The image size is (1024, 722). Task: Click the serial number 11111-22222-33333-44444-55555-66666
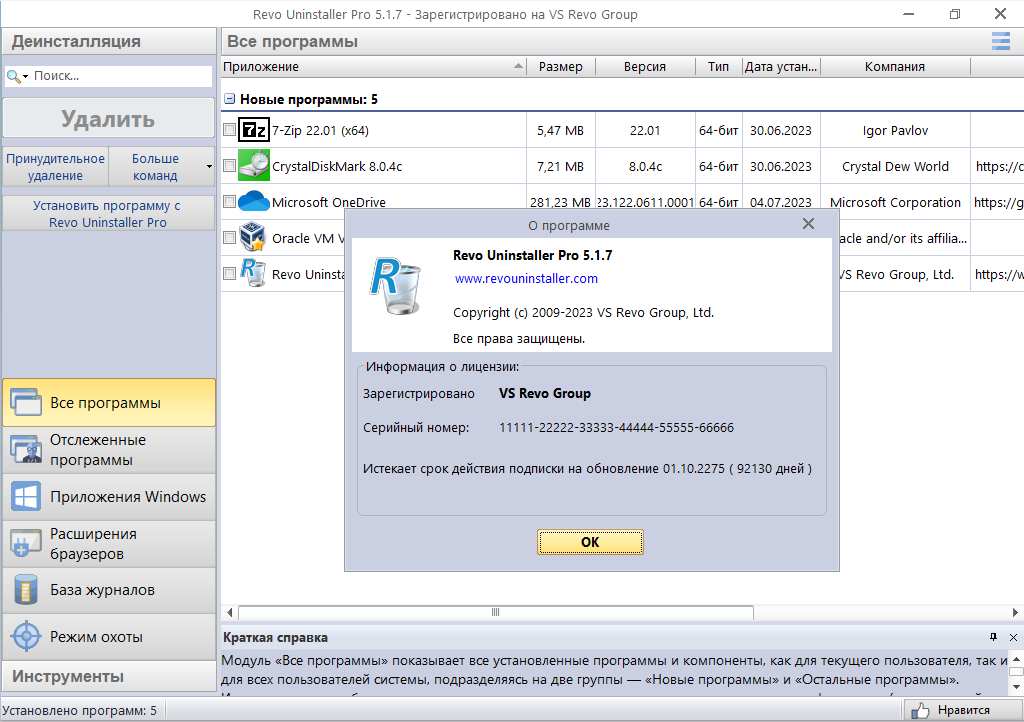point(616,428)
